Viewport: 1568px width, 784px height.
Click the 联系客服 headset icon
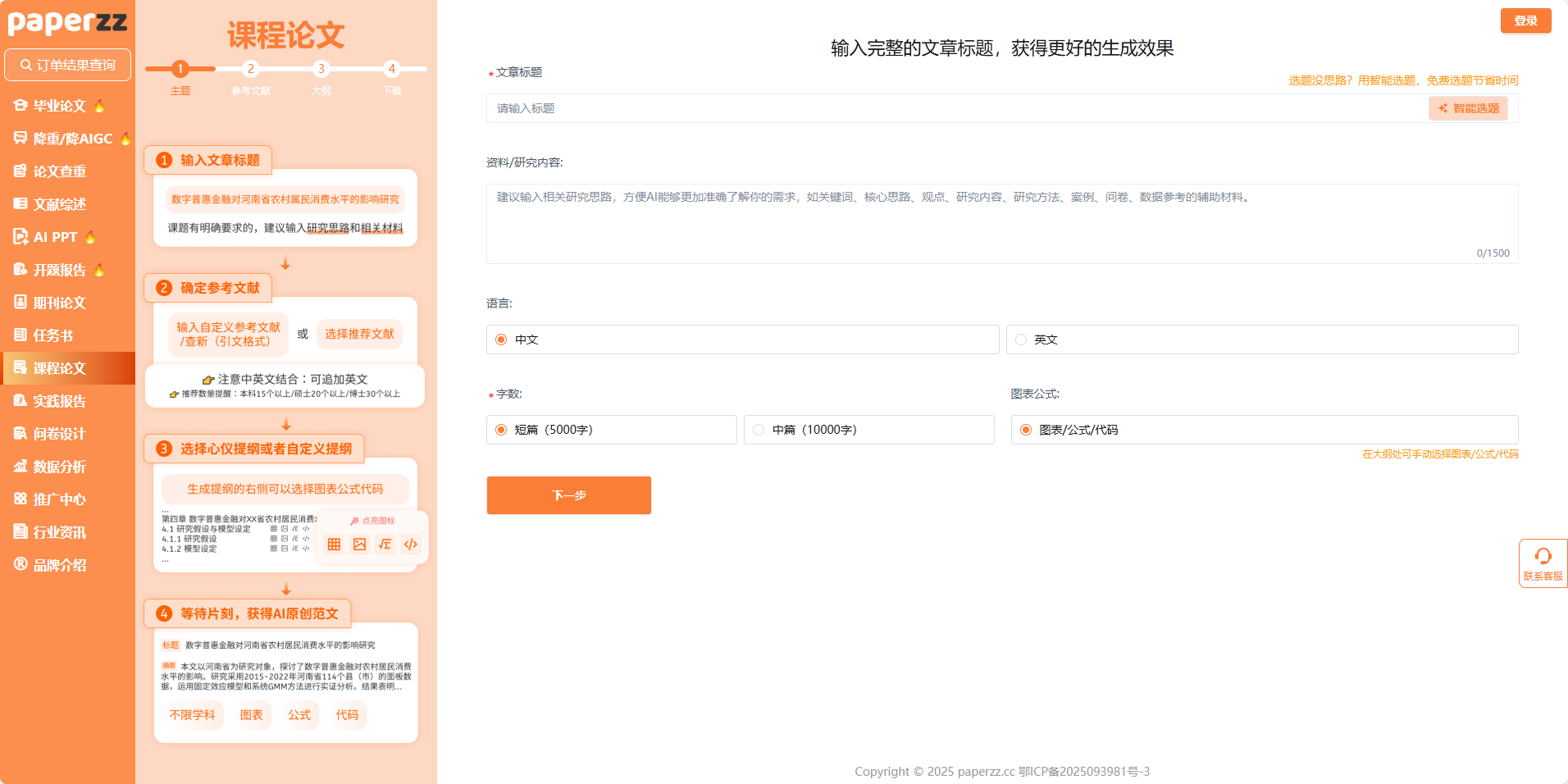(x=1543, y=557)
